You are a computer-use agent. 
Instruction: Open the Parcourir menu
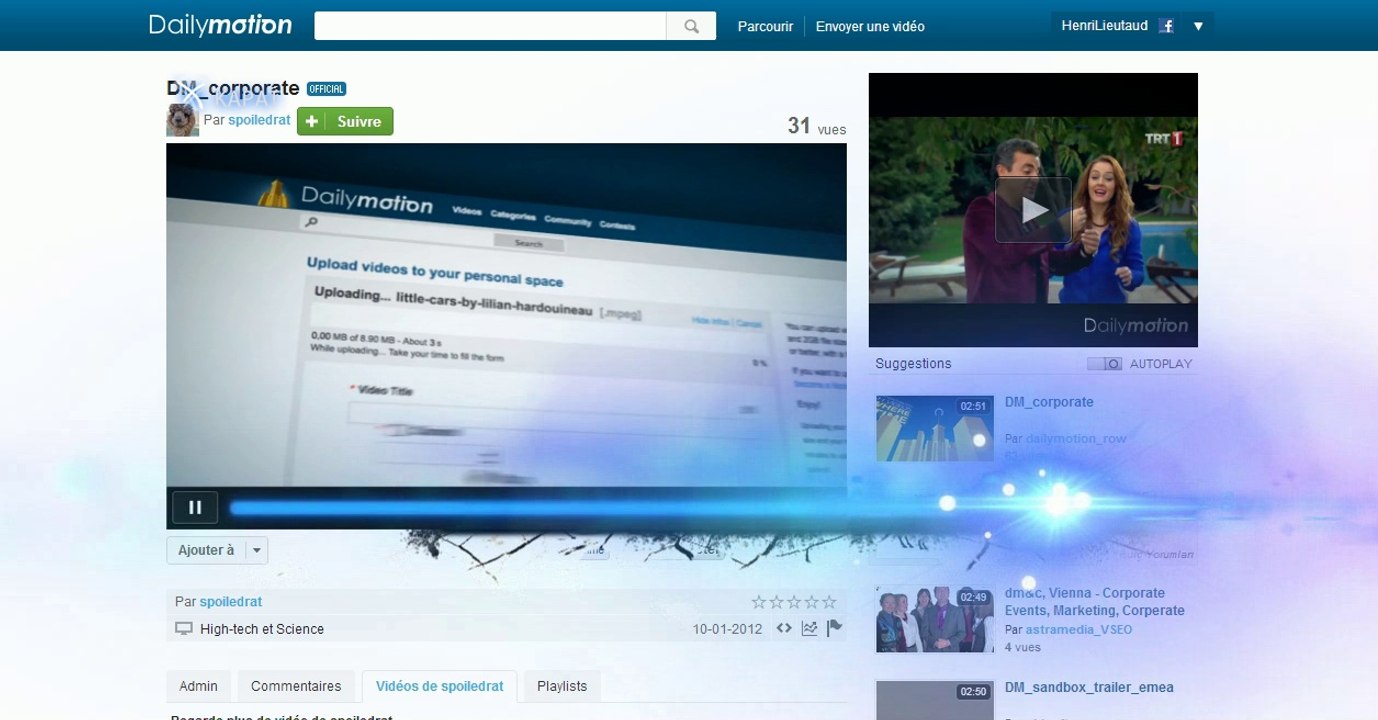click(x=765, y=26)
